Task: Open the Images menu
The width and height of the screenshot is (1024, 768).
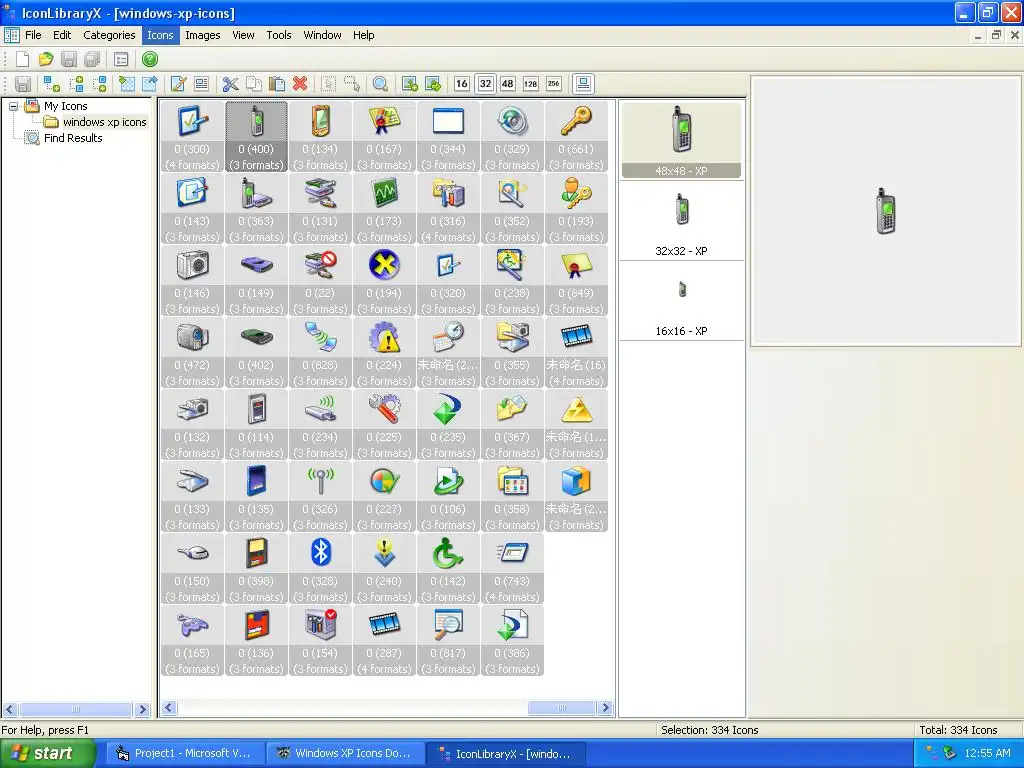Action: point(202,35)
